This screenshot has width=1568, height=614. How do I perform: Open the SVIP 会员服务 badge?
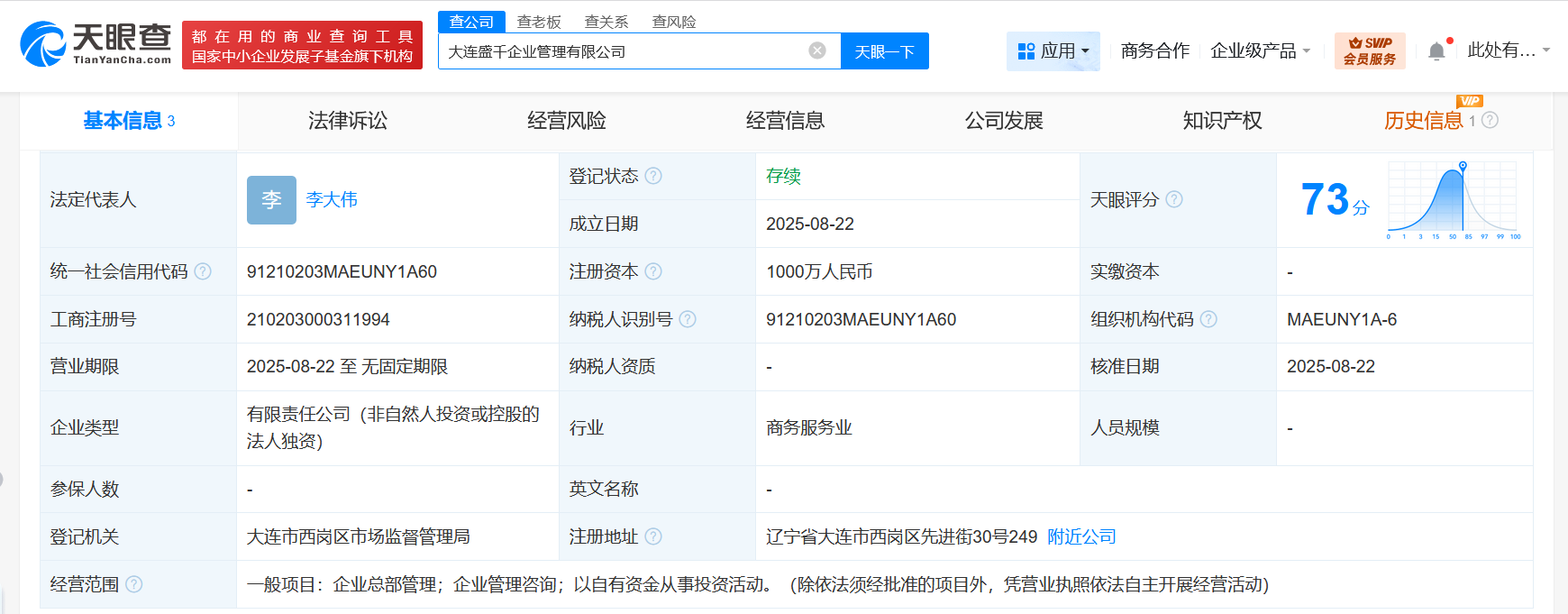[x=1369, y=51]
